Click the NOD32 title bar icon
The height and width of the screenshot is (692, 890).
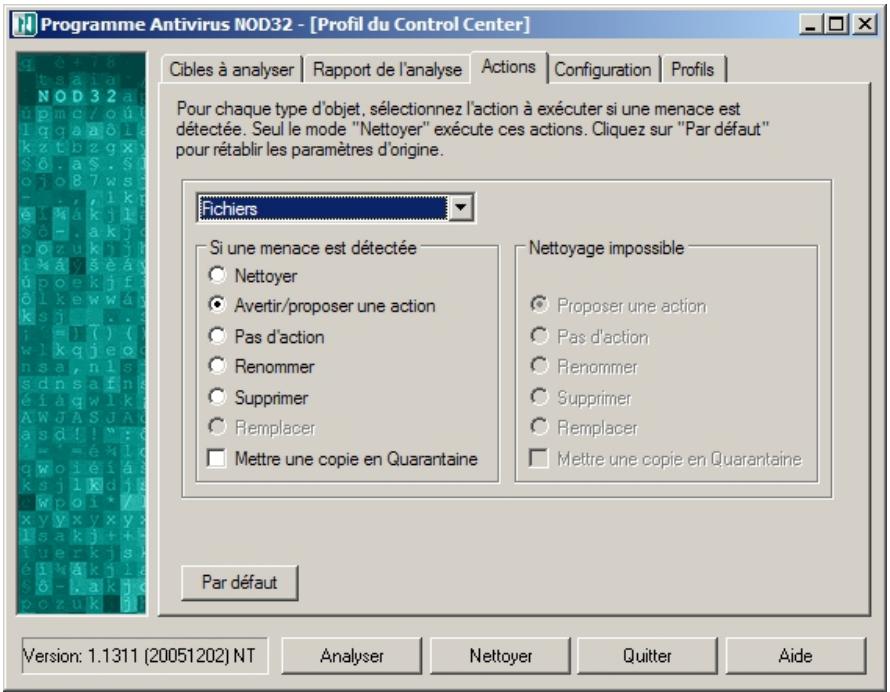click(25, 24)
